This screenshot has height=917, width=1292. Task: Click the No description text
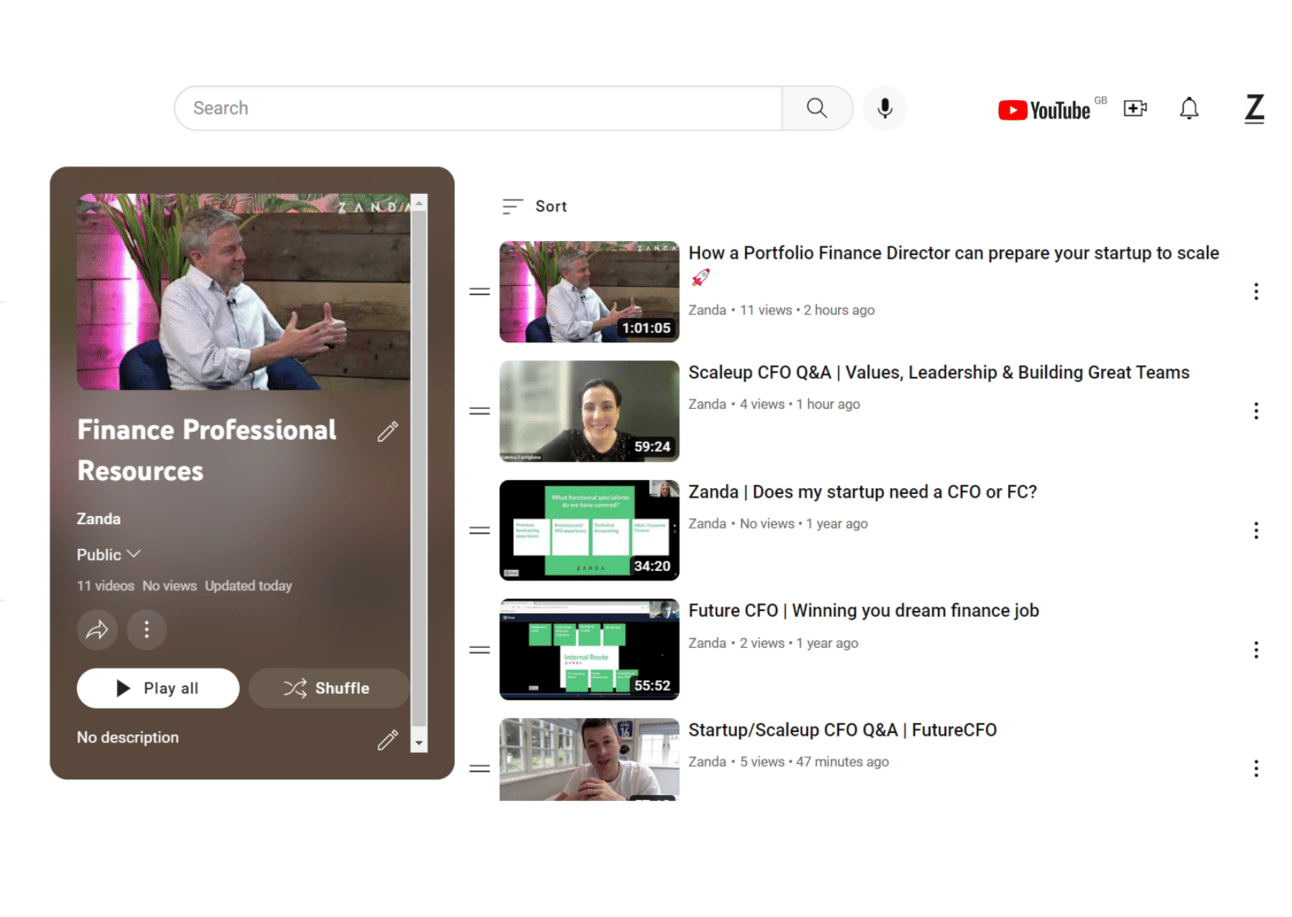(128, 738)
